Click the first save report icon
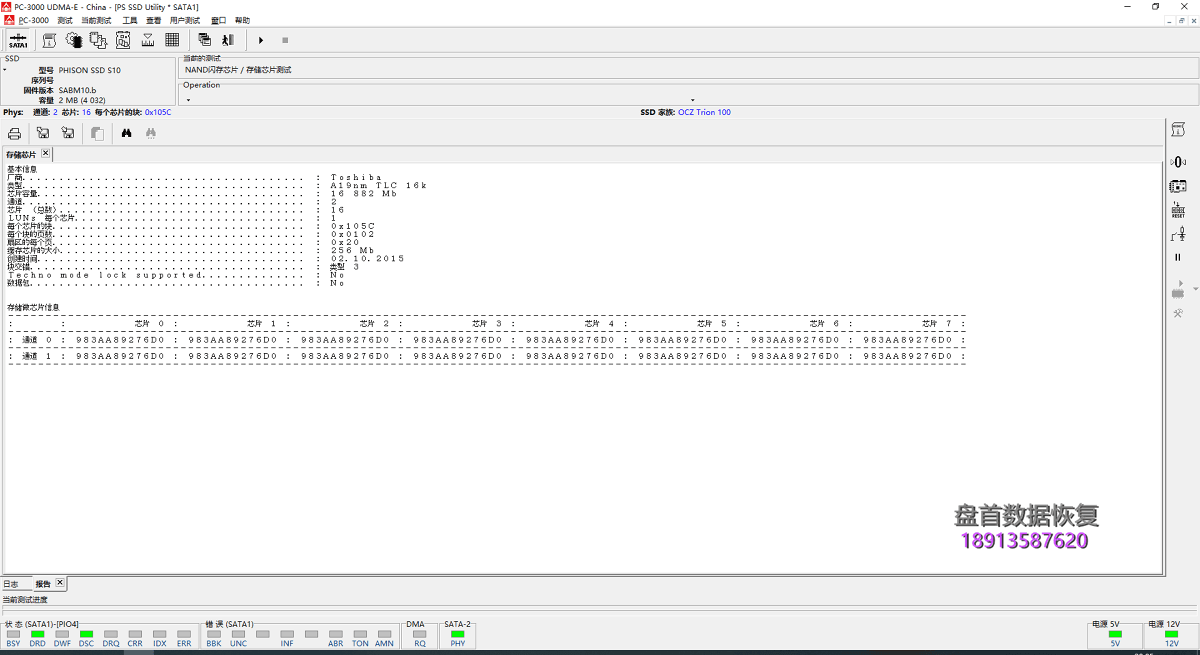1200x655 pixels. coord(43,133)
